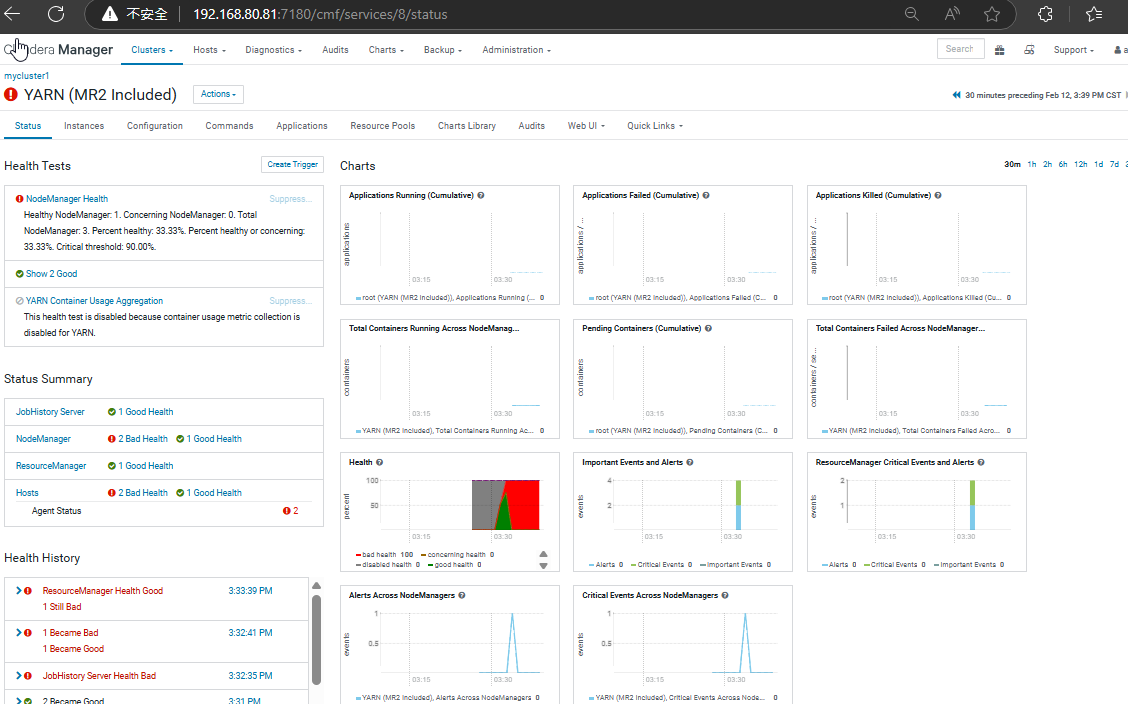Open browser extensions puzzle icon
The image size is (1128, 704).
[x=1045, y=14]
